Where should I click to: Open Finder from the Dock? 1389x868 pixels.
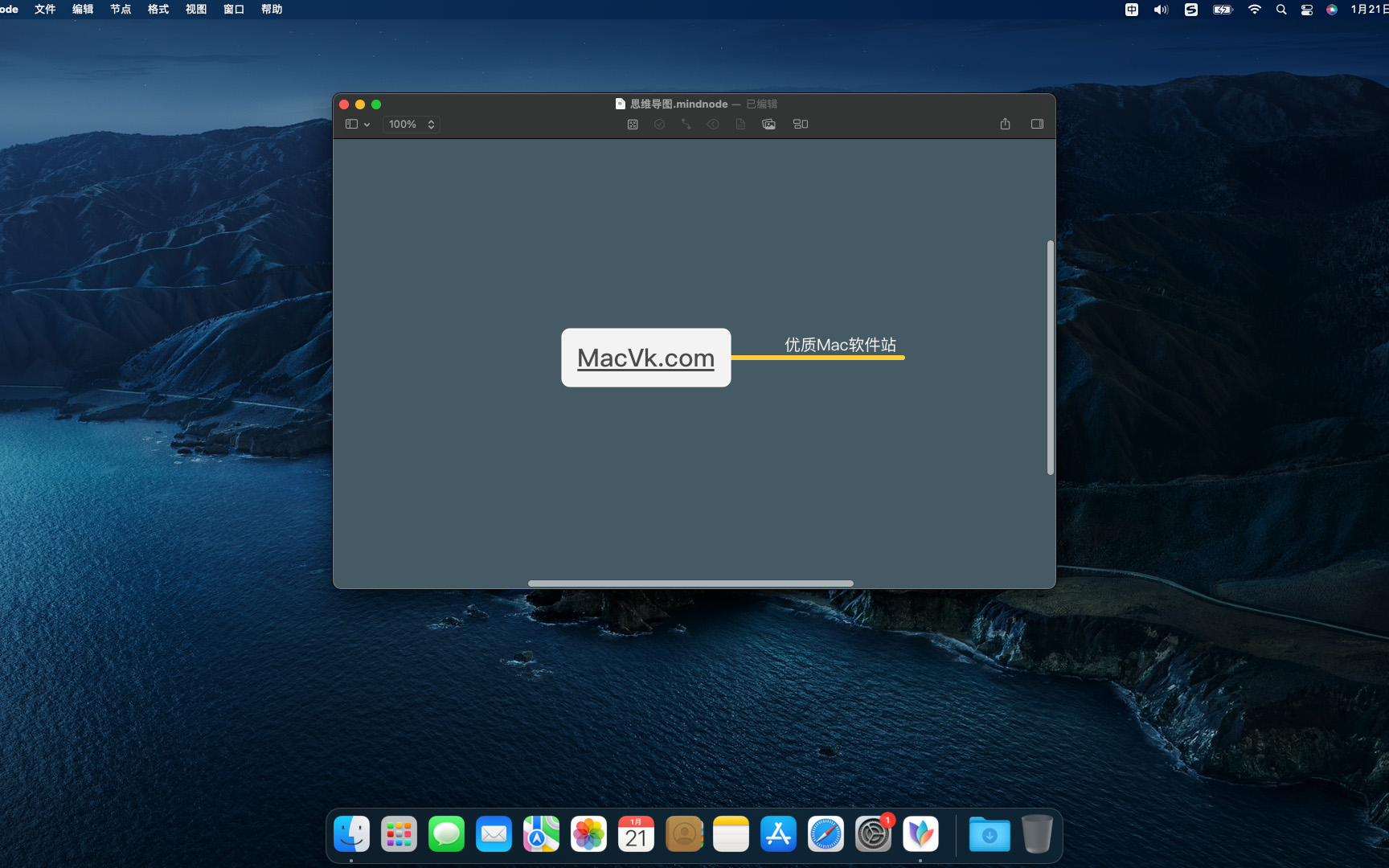pos(351,834)
